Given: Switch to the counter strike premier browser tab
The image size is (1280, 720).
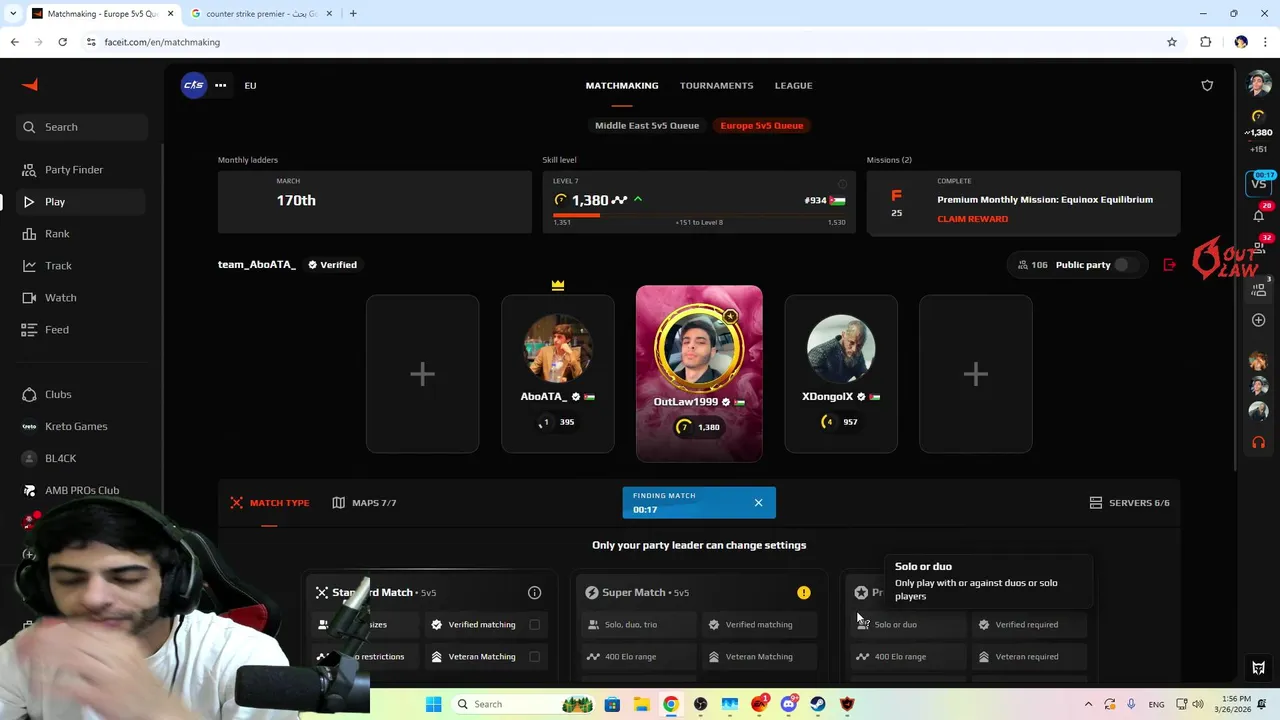Looking at the screenshot, I should pyautogui.click(x=260, y=14).
